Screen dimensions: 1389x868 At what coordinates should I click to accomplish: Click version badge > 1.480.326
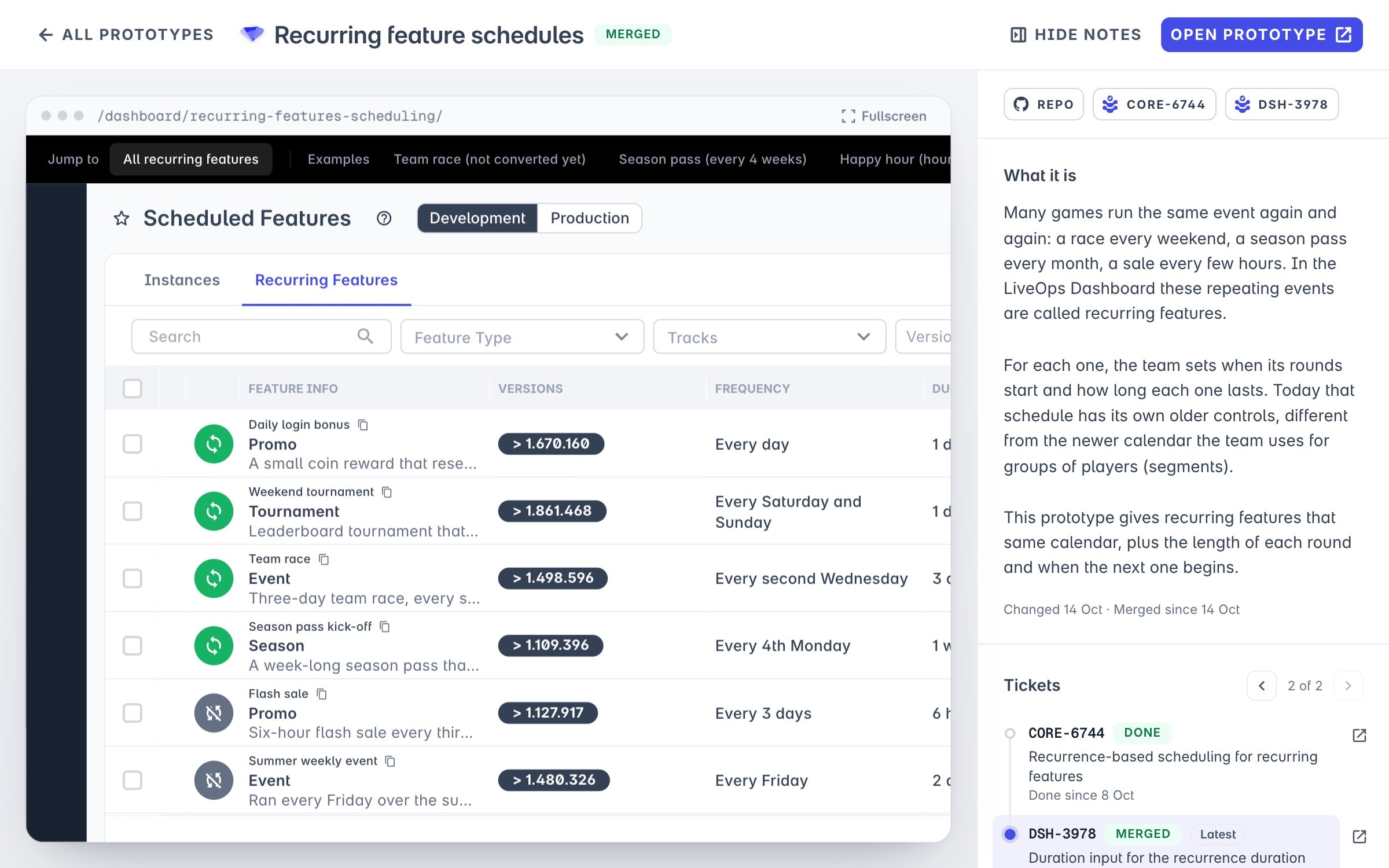tap(554, 780)
